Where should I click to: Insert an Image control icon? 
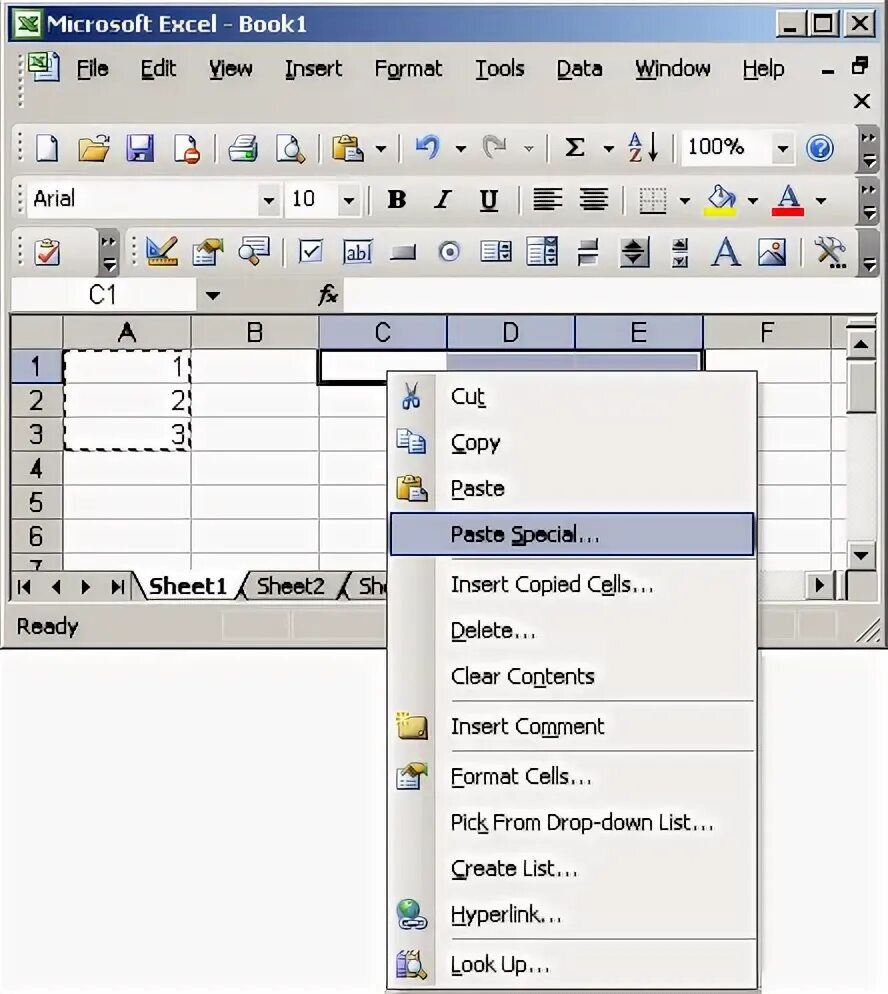[772, 252]
